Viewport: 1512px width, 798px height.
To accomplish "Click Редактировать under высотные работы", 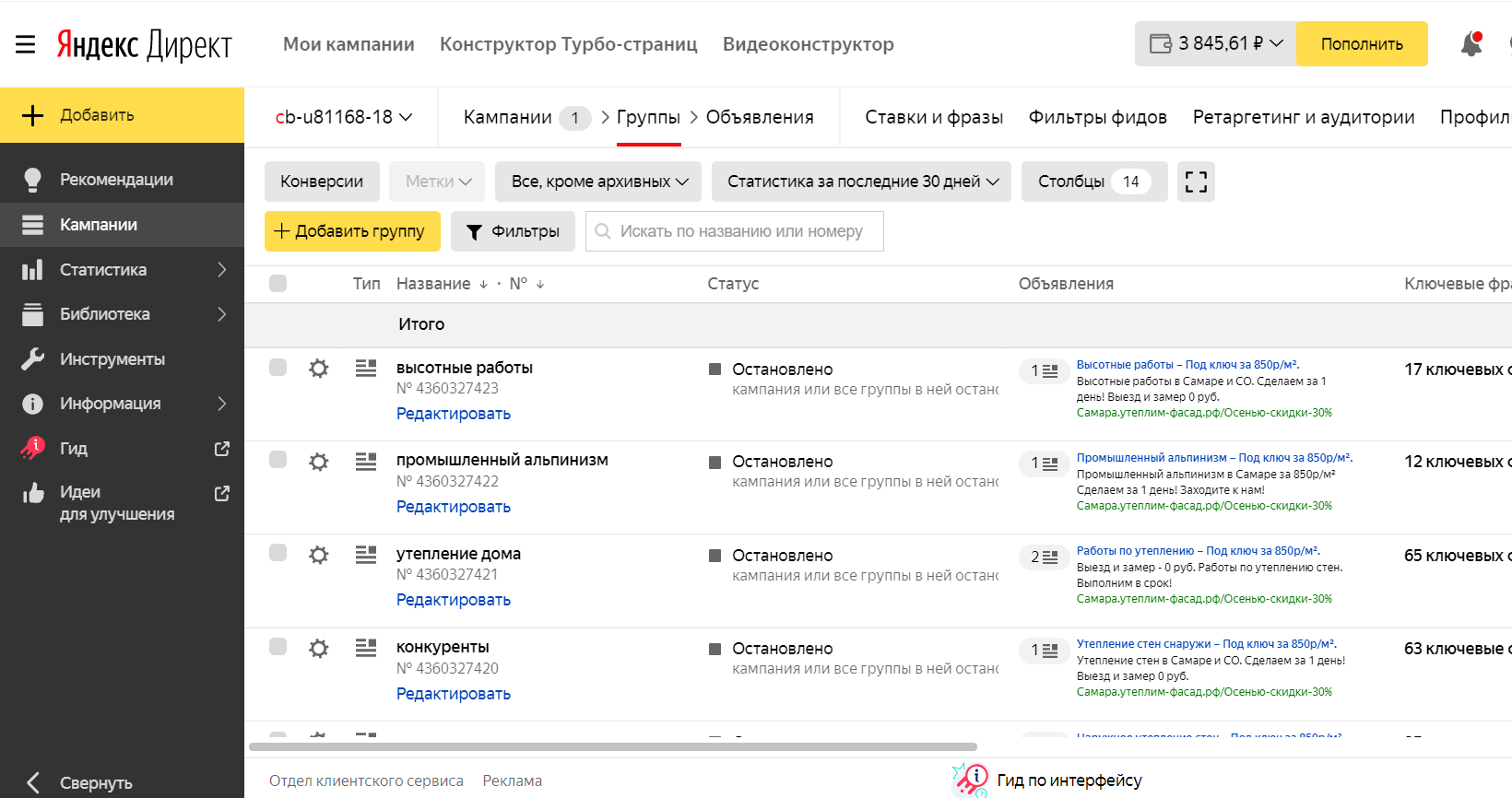I will coord(454,414).
